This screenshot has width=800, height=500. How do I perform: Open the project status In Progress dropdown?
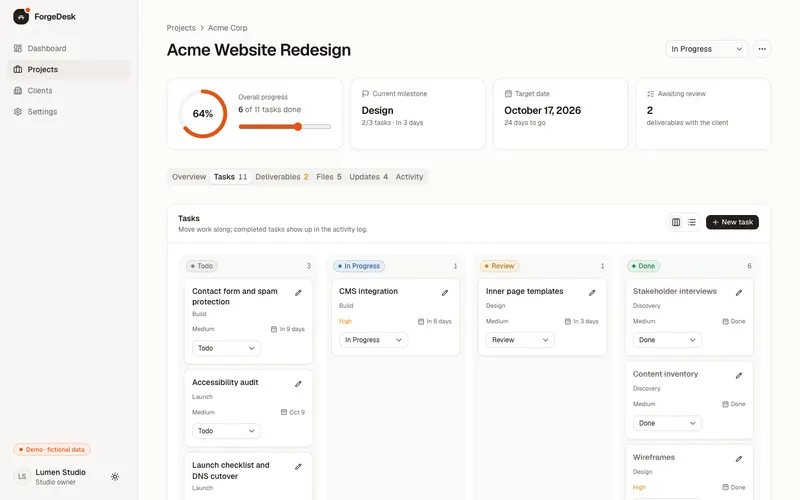706,49
